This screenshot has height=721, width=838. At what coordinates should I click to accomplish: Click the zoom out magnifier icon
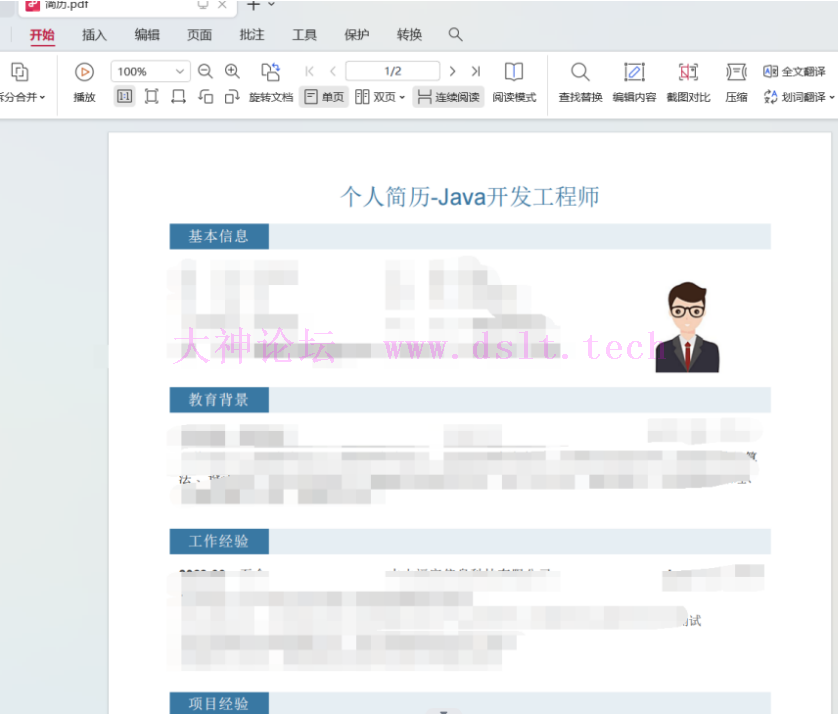[205, 71]
